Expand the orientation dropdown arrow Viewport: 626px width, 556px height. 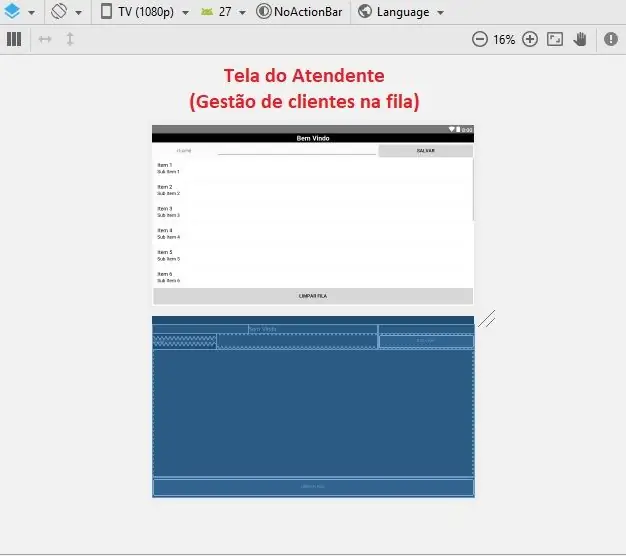tap(79, 13)
